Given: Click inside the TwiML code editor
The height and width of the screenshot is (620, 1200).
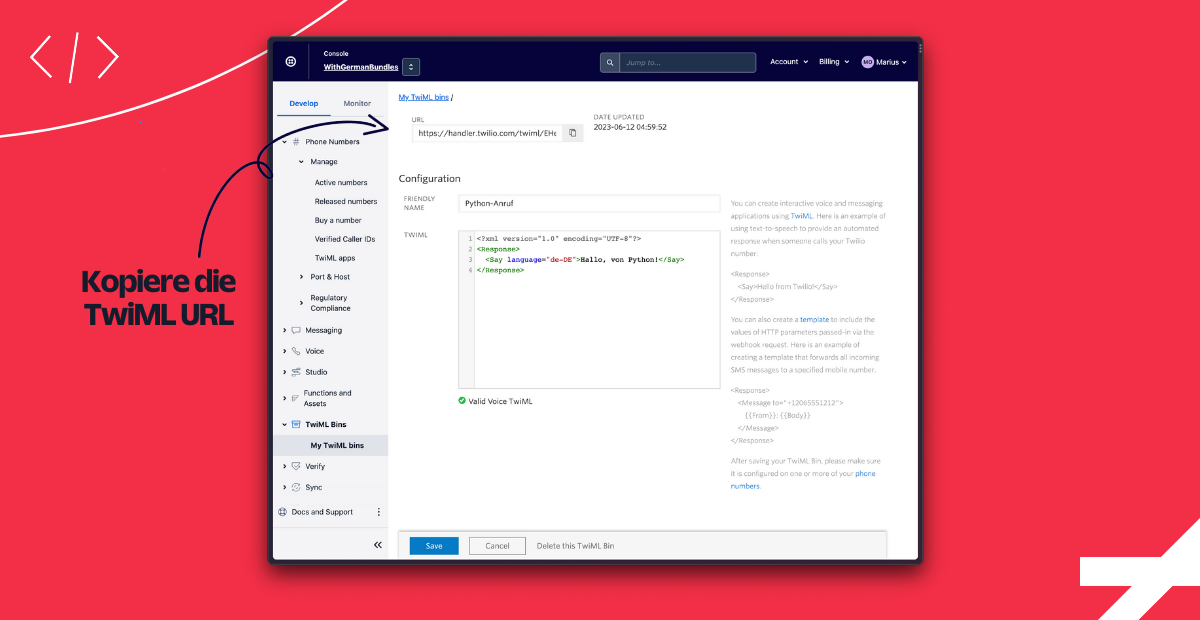Looking at the screenshot, I should [589, 310].
